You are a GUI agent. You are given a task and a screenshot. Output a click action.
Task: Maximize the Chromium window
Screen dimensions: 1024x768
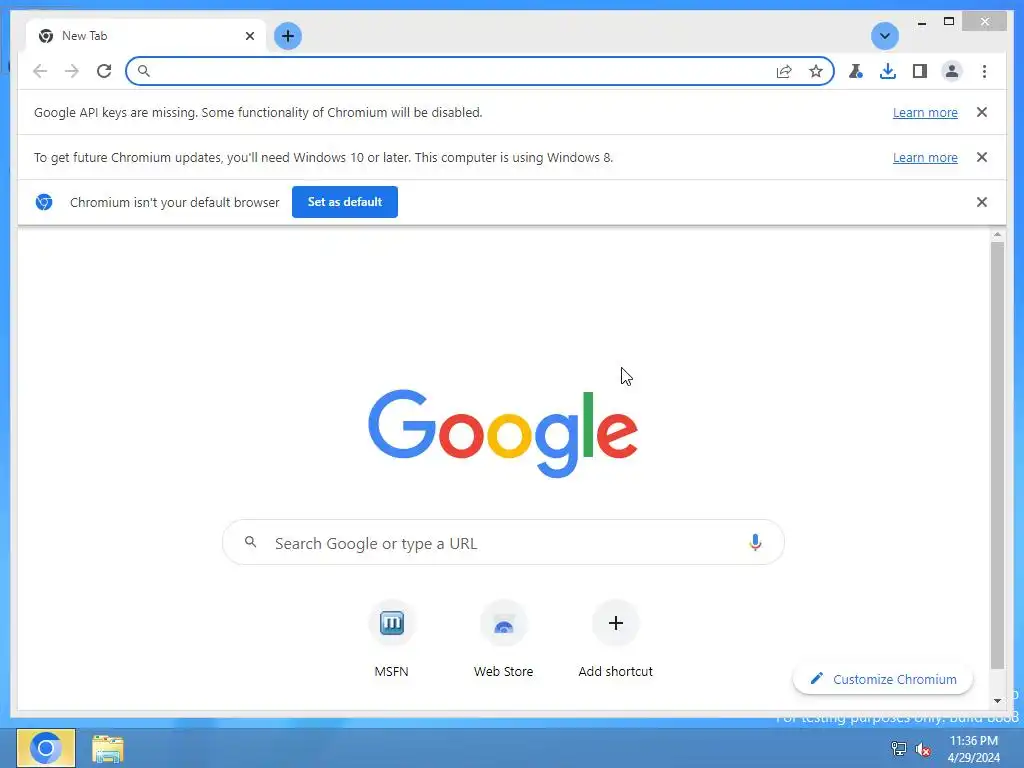pyautogui.click(x=949, y=22)
